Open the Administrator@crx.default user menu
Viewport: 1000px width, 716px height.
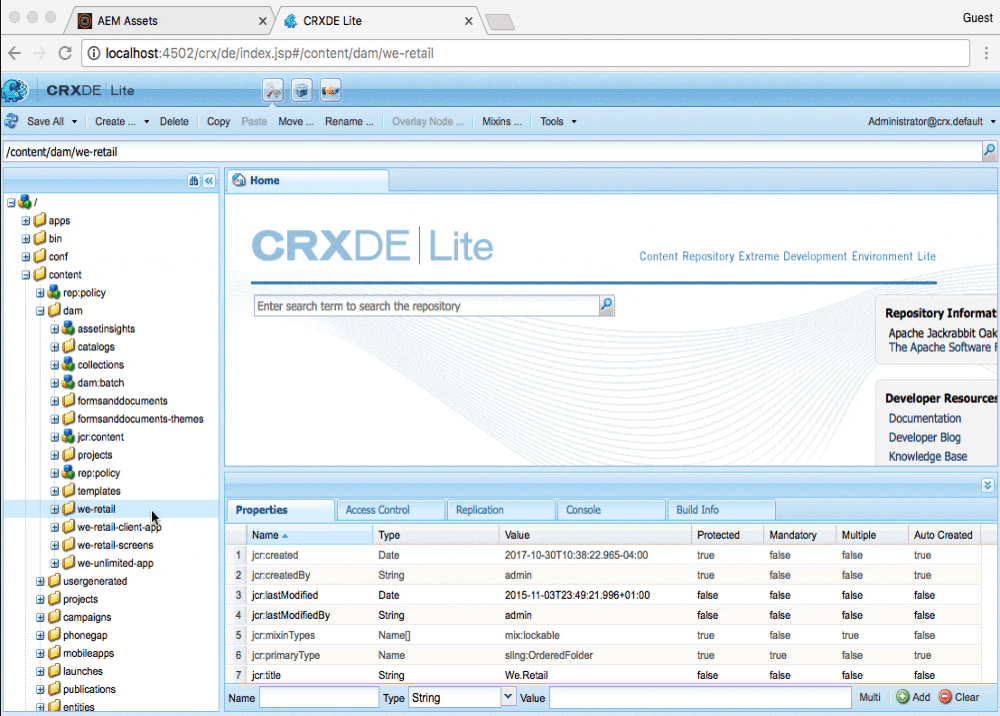930,121
